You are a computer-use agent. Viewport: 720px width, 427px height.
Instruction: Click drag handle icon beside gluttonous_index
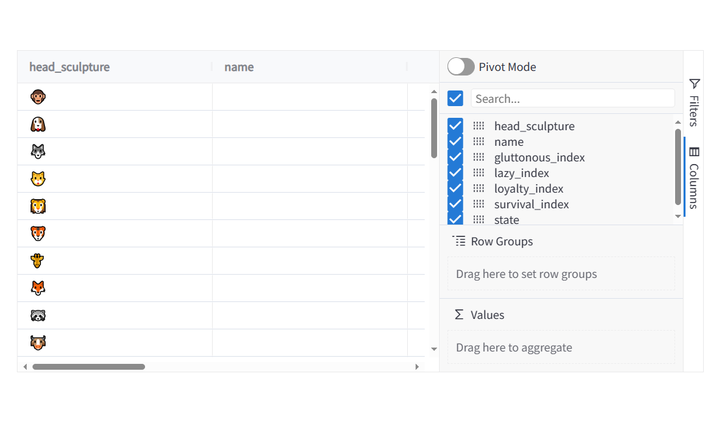(x=478, y=157)
